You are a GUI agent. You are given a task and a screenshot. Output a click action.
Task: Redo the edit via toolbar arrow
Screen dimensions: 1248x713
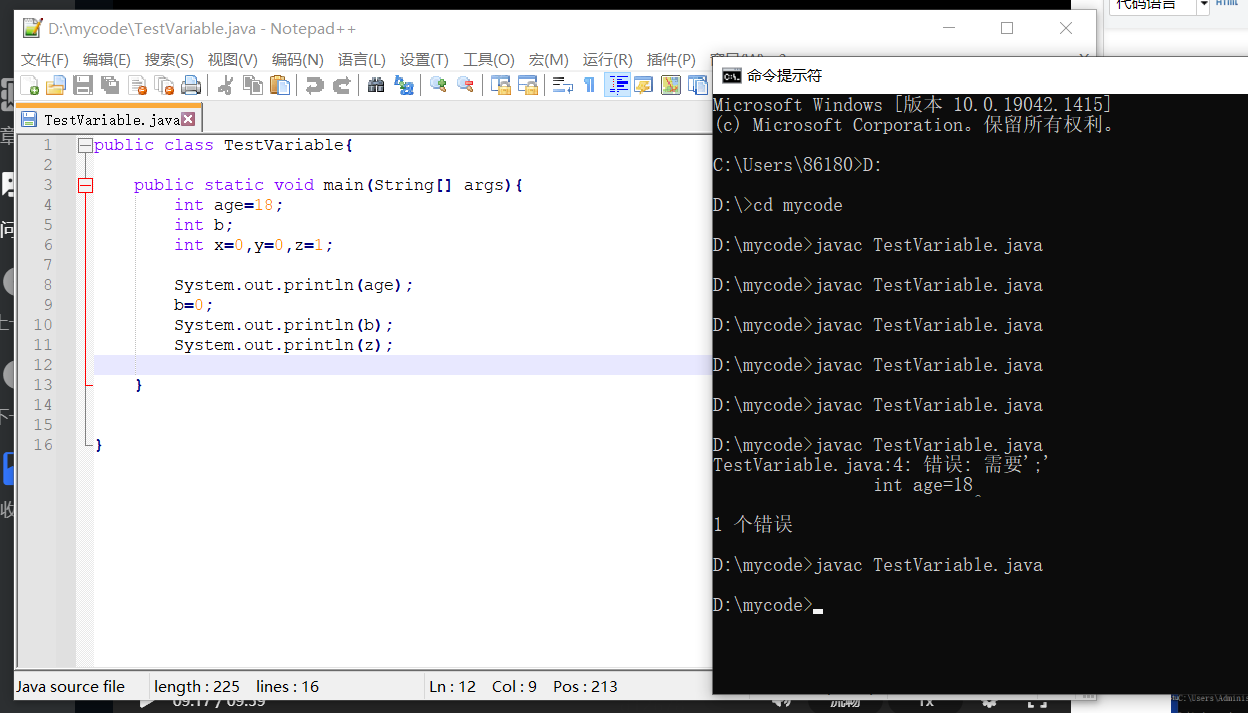(x=341, y=85)
